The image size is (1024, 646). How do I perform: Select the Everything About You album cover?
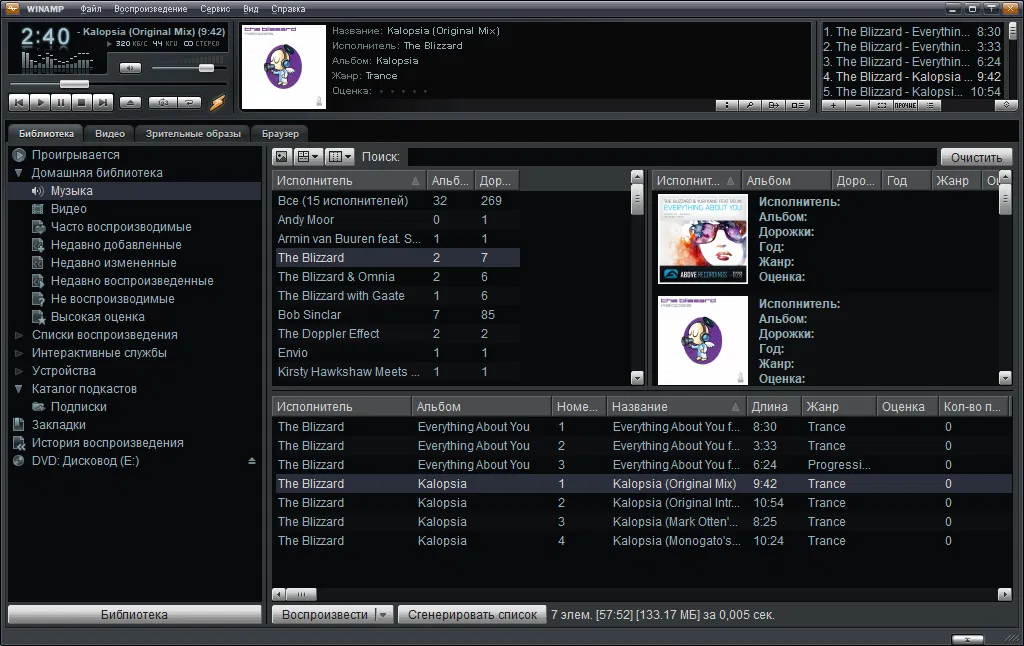pos(703,239)
